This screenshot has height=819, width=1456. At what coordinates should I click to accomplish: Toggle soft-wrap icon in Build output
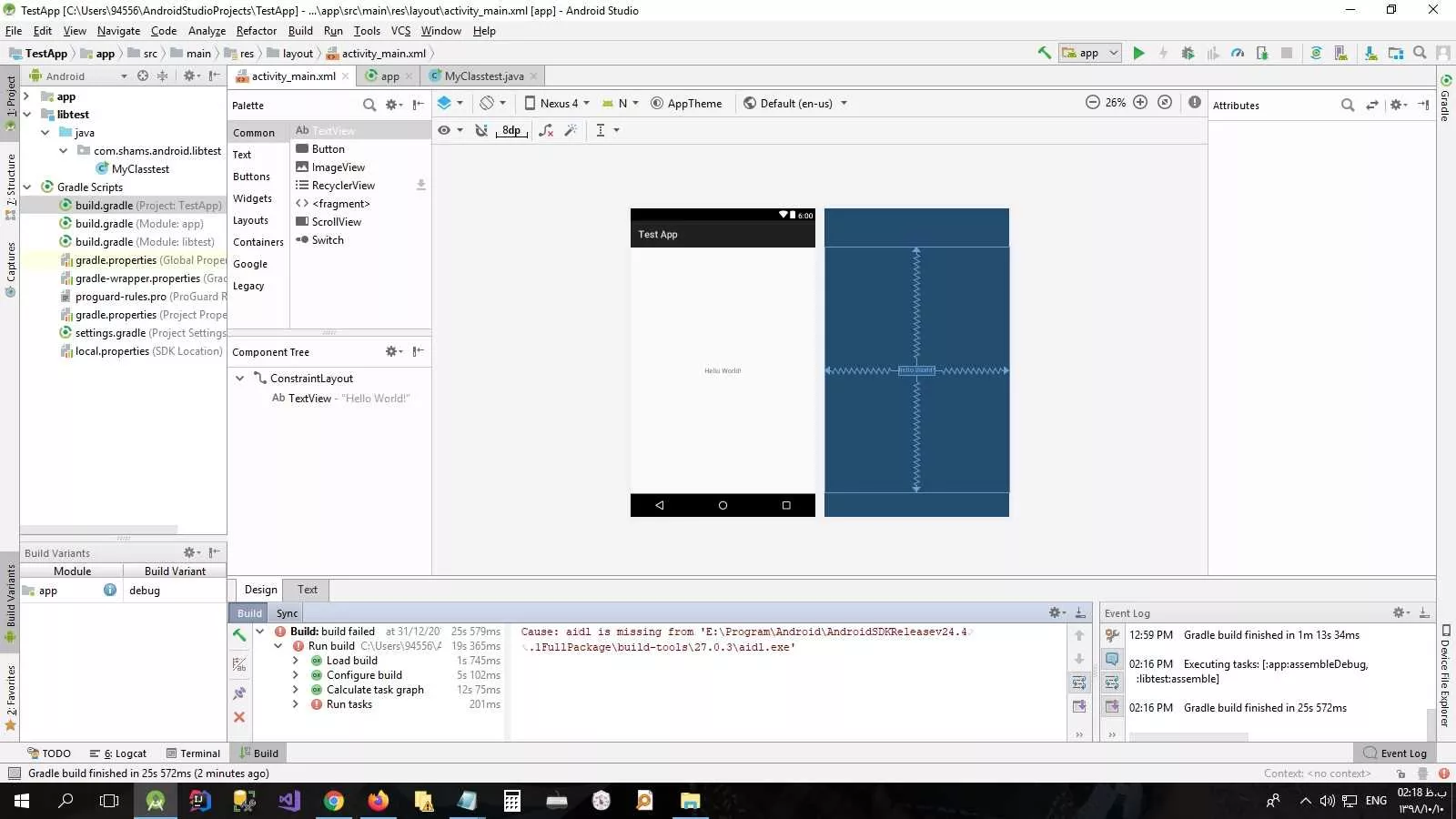1079,682
